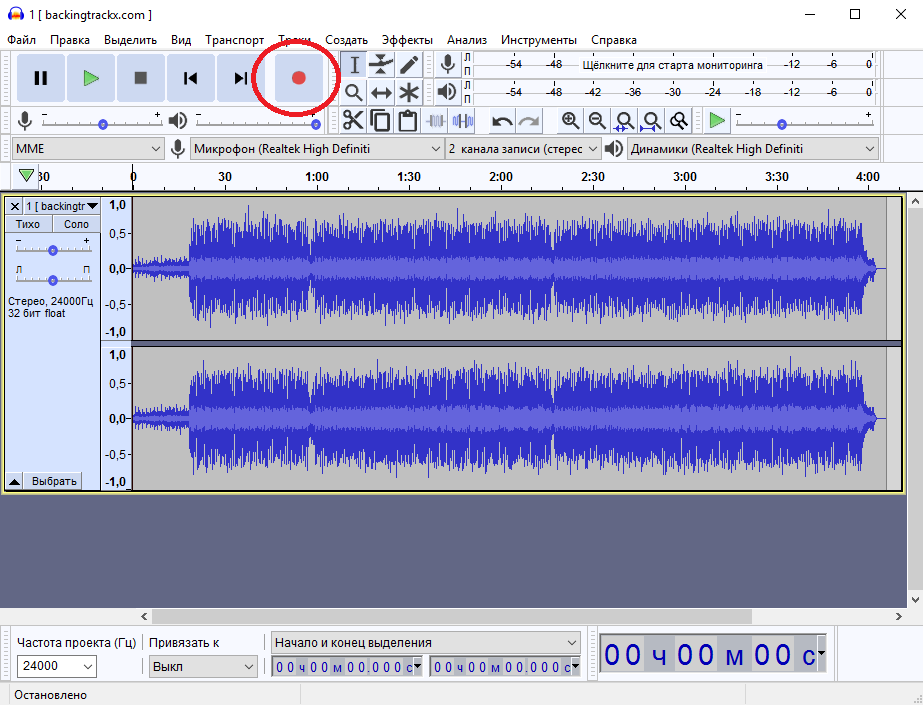Open audio position time format arrow
This screenshot has height=705, width=923.
click(x=821, y=653)
